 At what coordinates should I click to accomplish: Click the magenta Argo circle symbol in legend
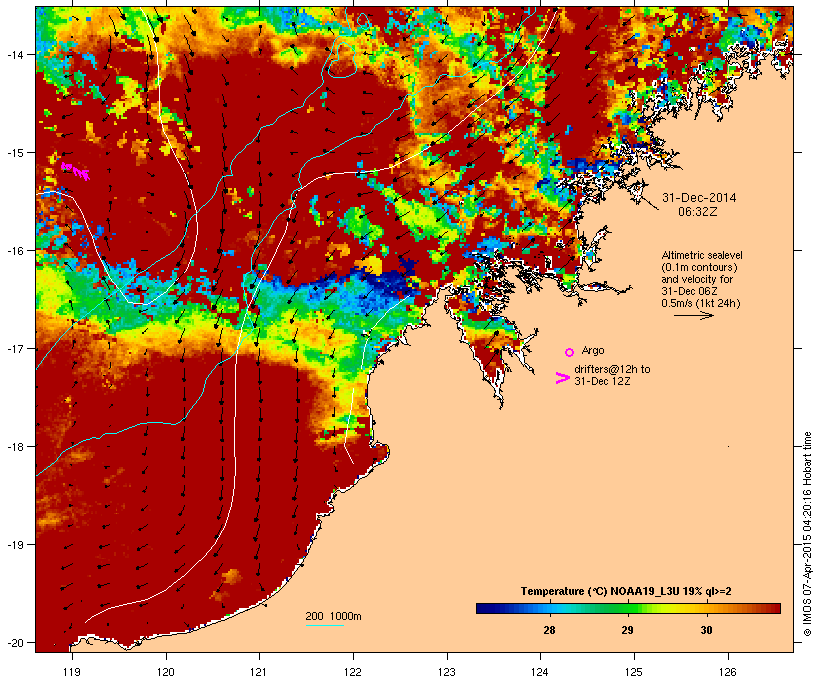click(569, 352)
